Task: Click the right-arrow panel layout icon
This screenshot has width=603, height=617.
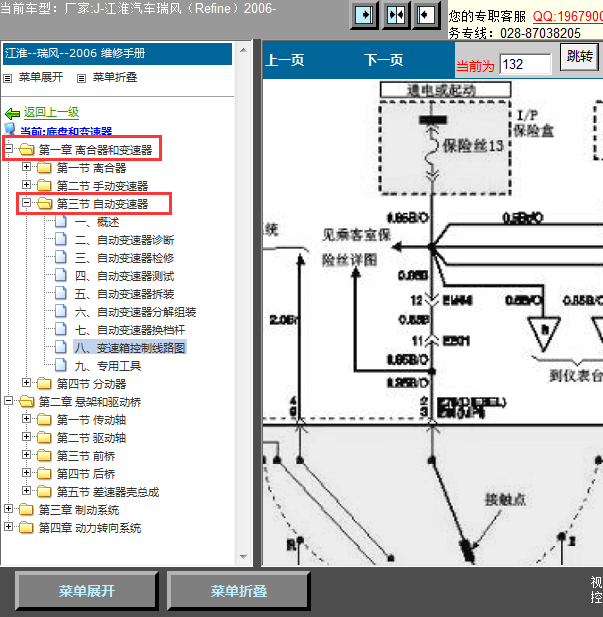Action: pos(364,15)
